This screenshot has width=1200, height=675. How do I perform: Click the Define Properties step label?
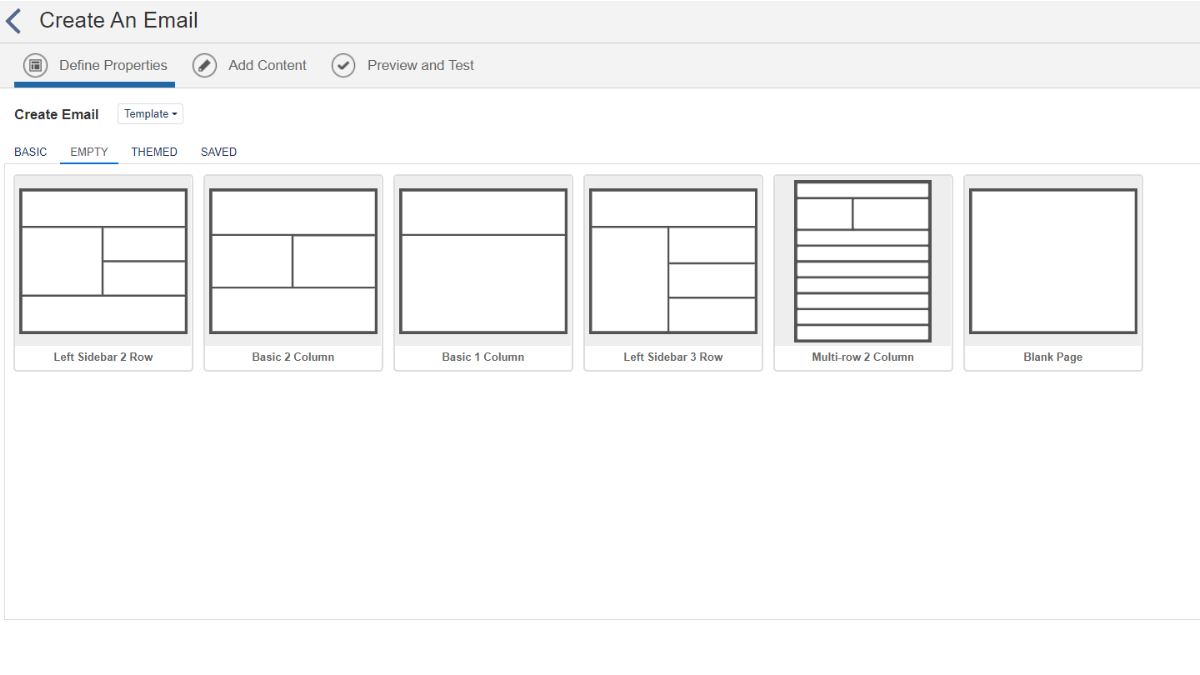[113, 66]
